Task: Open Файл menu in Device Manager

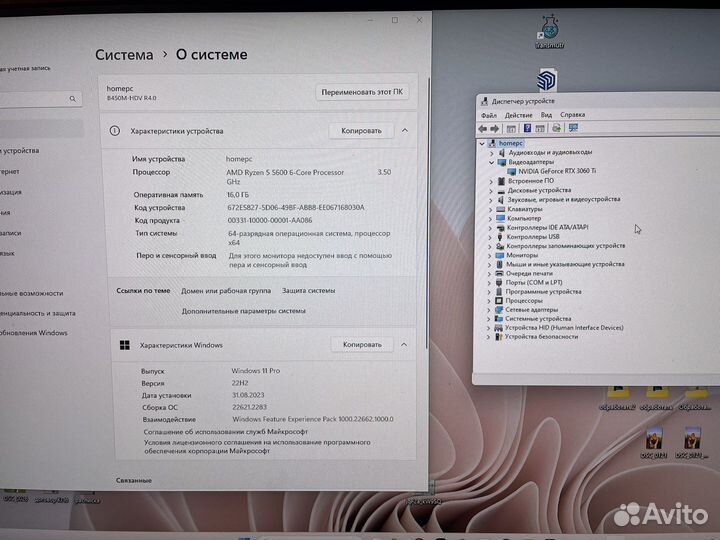Action: point(489,115)
